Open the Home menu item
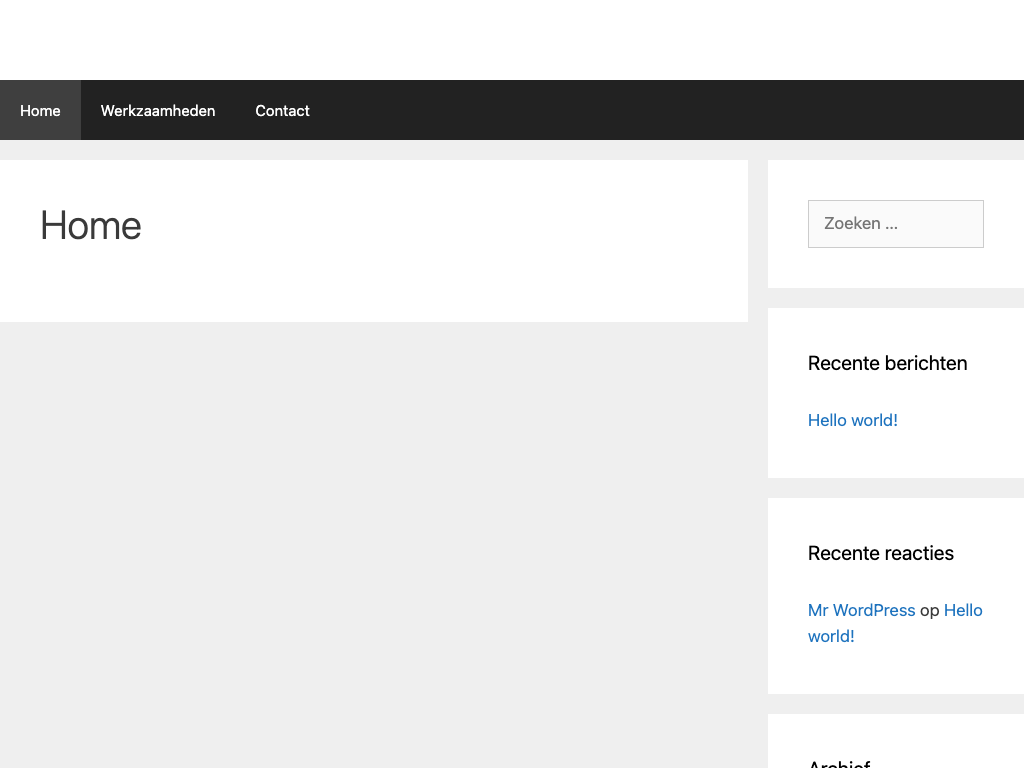Screen dimensions: 1024x768 (x=40, y=111)
